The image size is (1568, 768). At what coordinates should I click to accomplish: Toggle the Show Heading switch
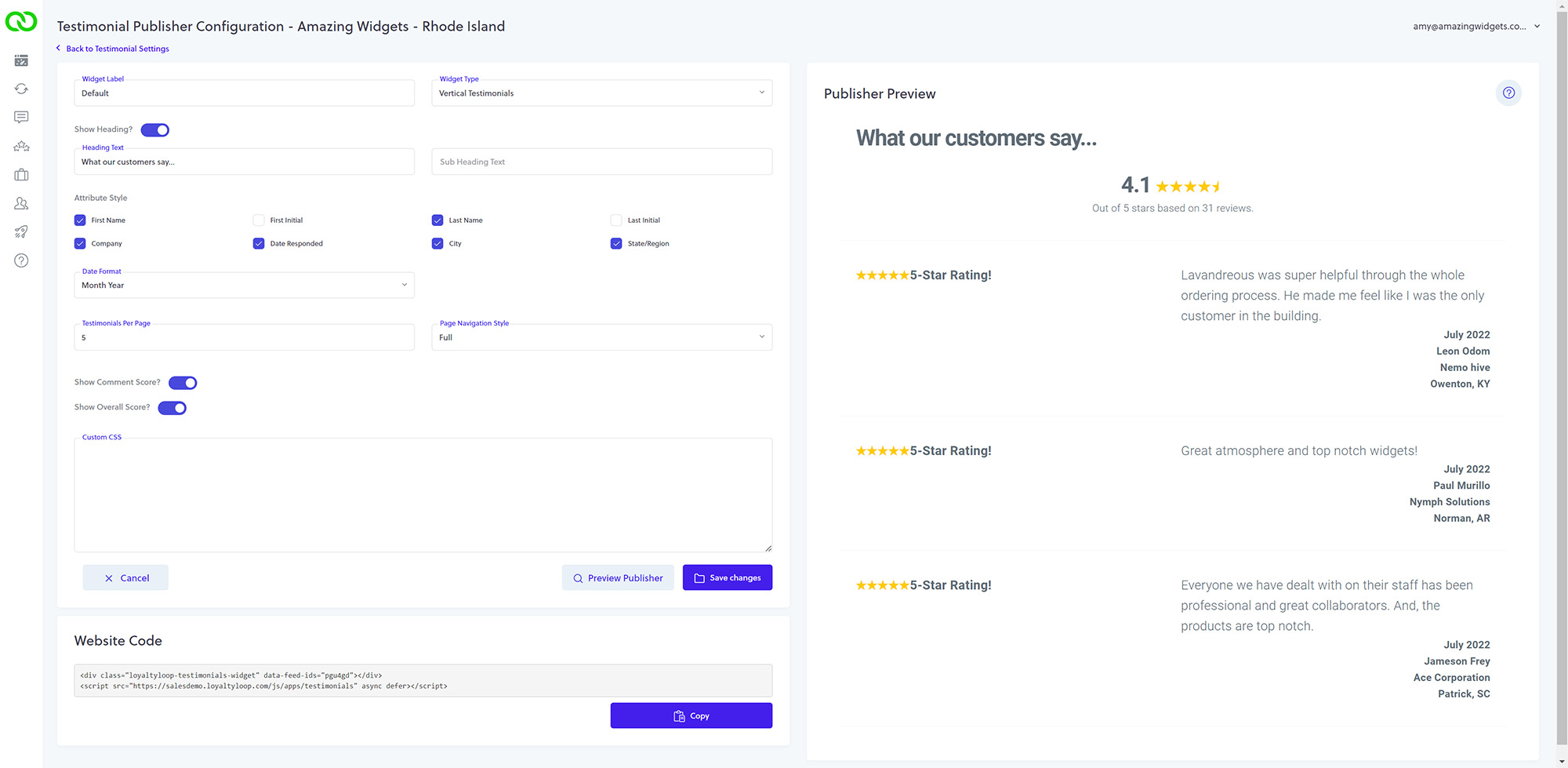[x=155, y=130]
